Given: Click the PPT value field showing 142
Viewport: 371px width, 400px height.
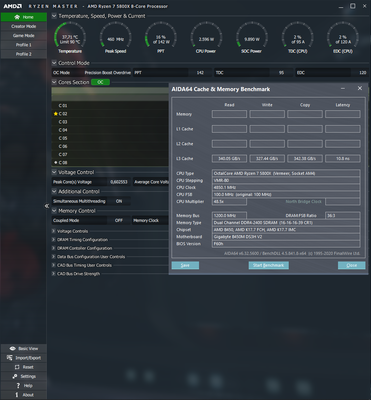Looking at the screenshot, I should click(x=200, y=73).
